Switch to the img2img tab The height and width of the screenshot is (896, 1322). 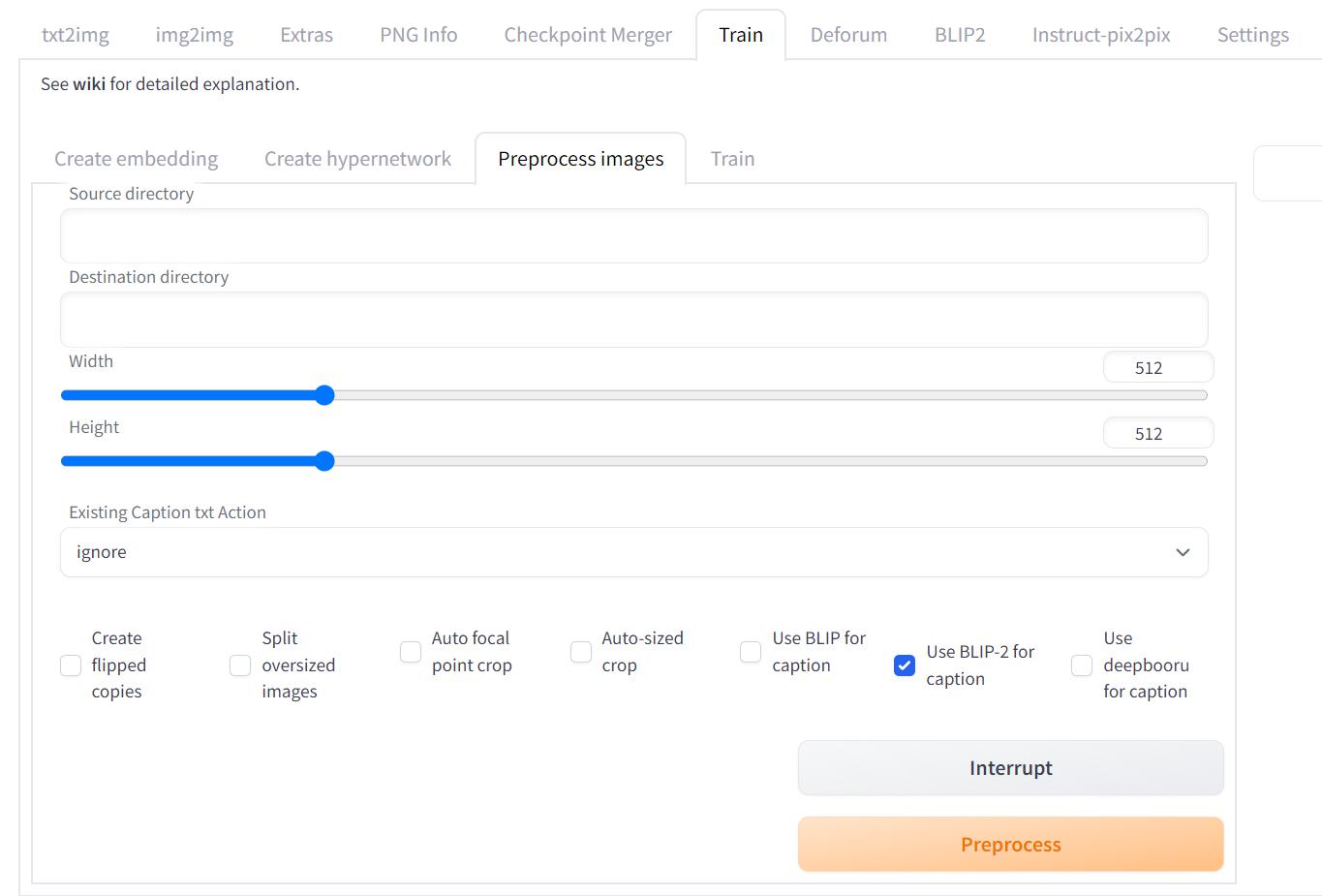point(194,34)
